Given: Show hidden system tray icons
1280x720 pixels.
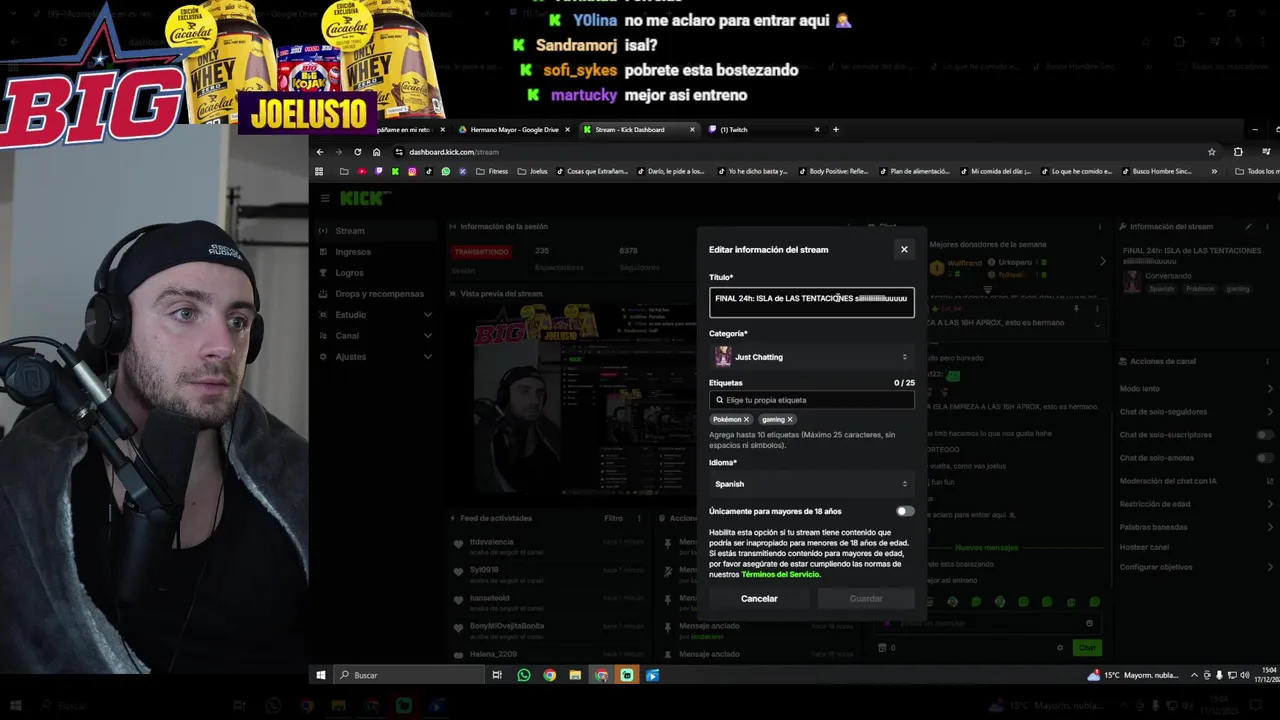Looking at the screenshot, I should (1194, 675).
